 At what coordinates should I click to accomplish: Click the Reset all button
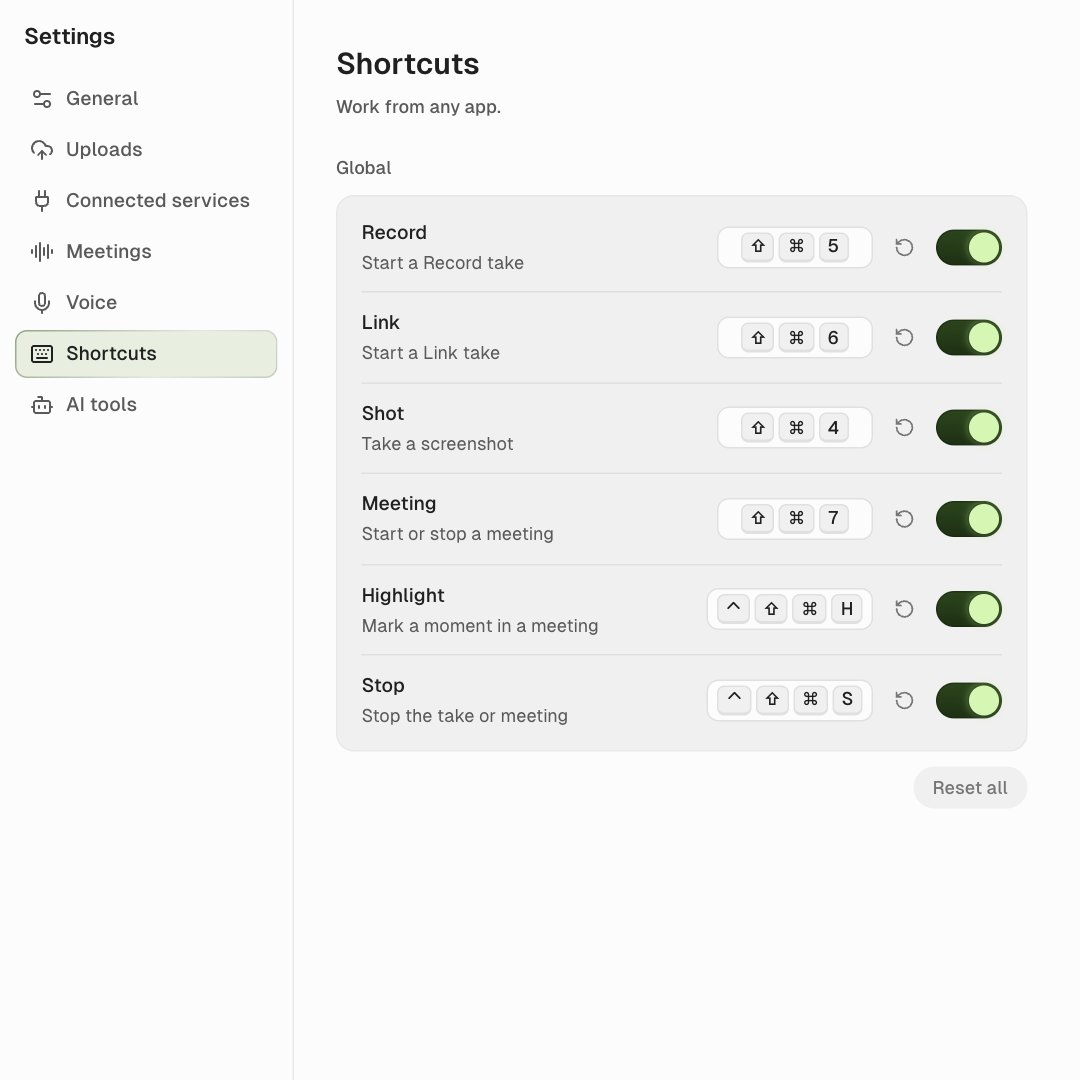click(x=970, y=787)
